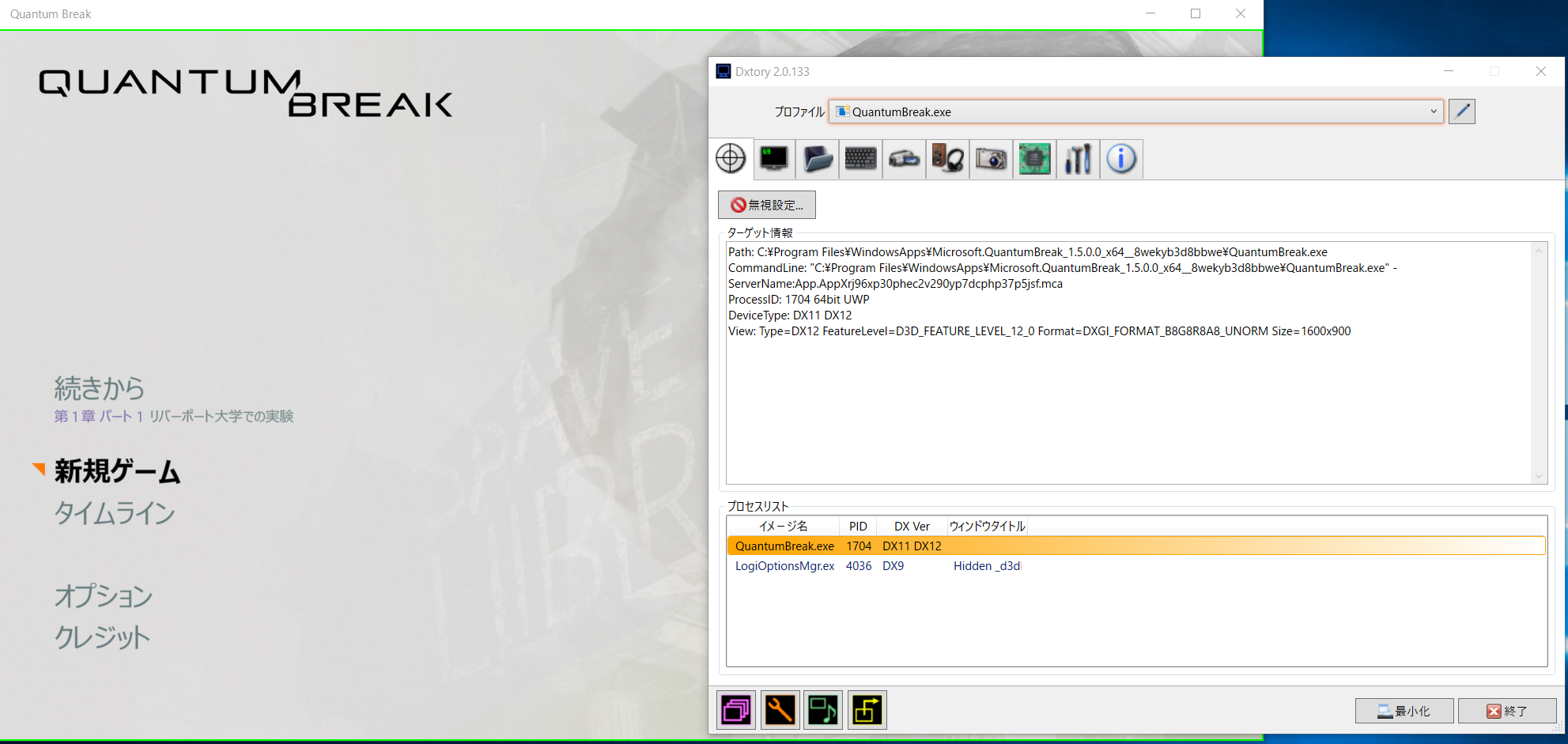The image size is (1568, 744).
Task: Click PID 4036 cell in process list
Action: tap(859, 566)
